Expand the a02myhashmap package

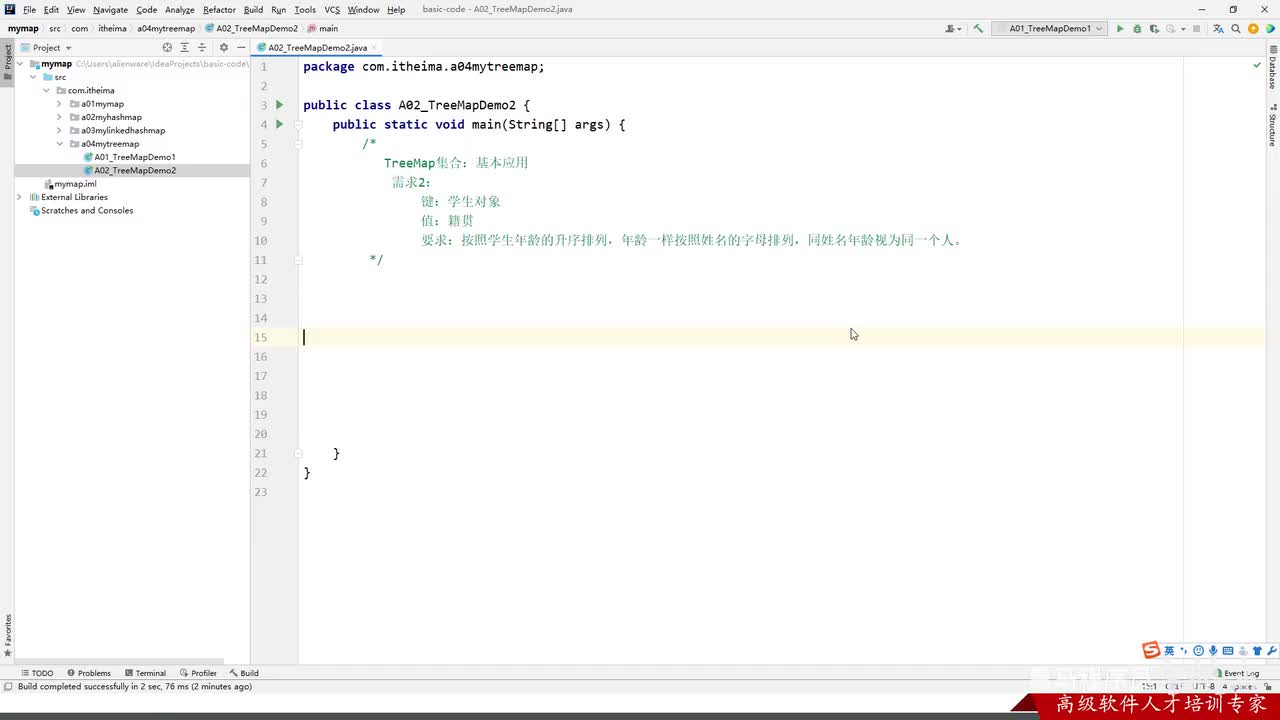pyautogui.click(x=60, y=117)
